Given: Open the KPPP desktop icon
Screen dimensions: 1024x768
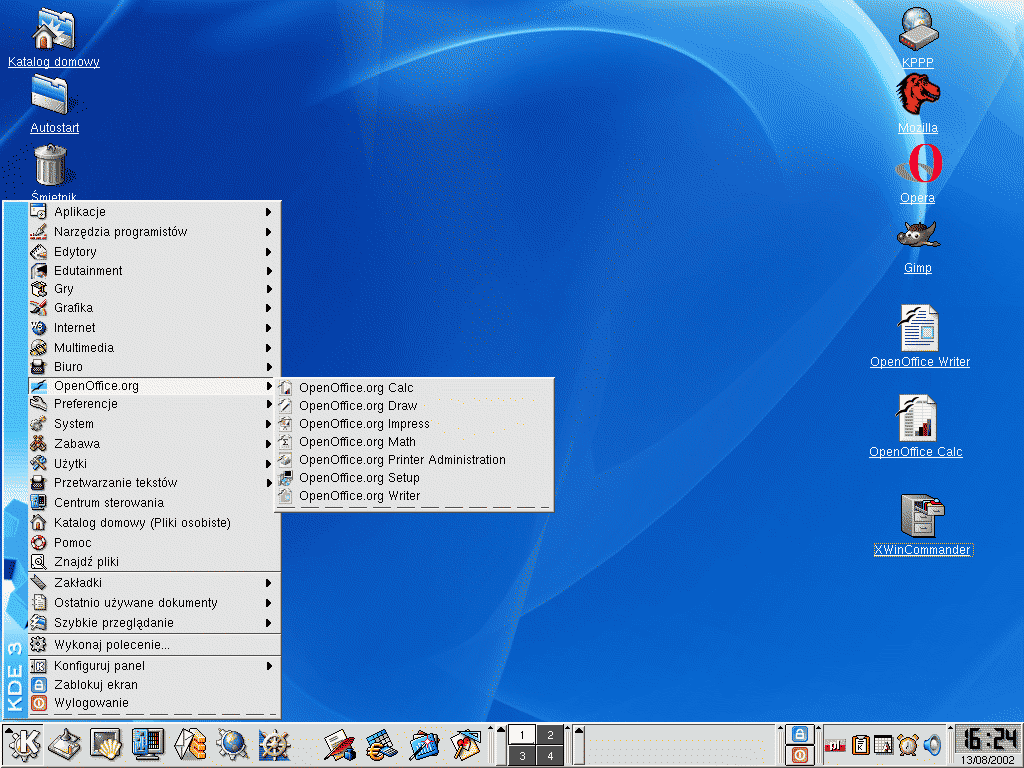Looking at the screenshot, I should pos(918,37).
